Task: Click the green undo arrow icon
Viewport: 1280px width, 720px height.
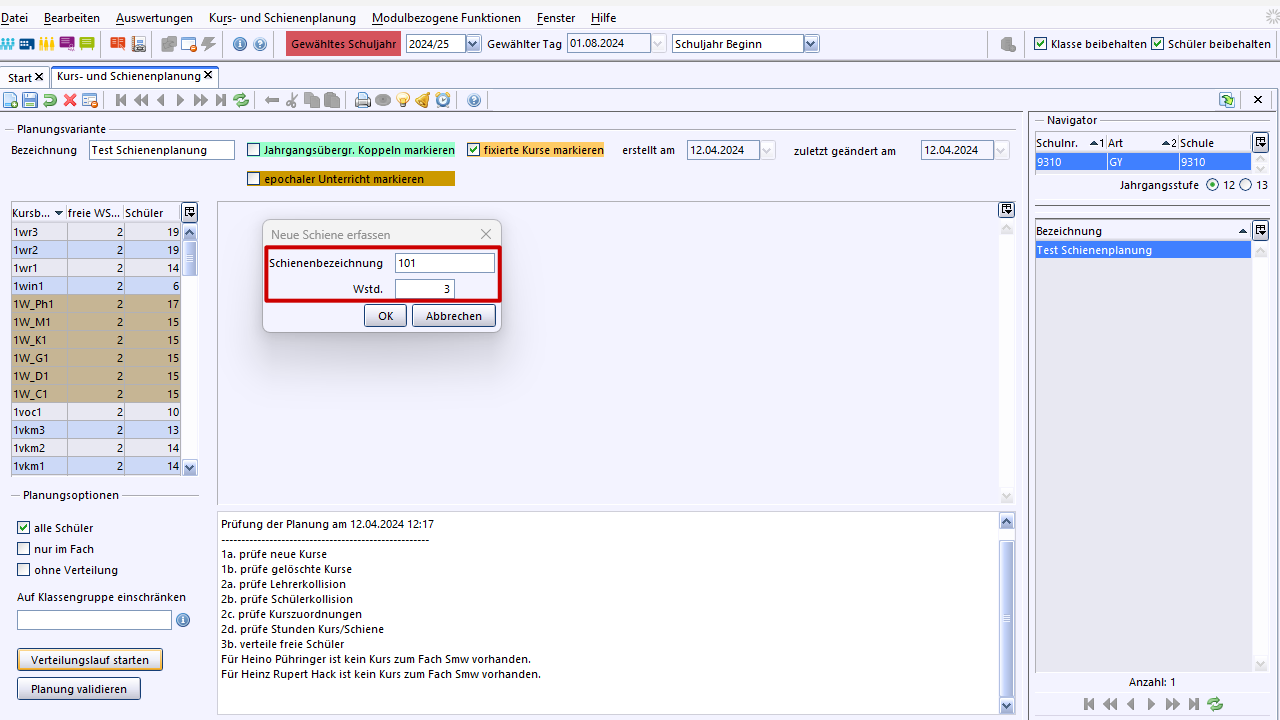Action: (x=50, y=100)
